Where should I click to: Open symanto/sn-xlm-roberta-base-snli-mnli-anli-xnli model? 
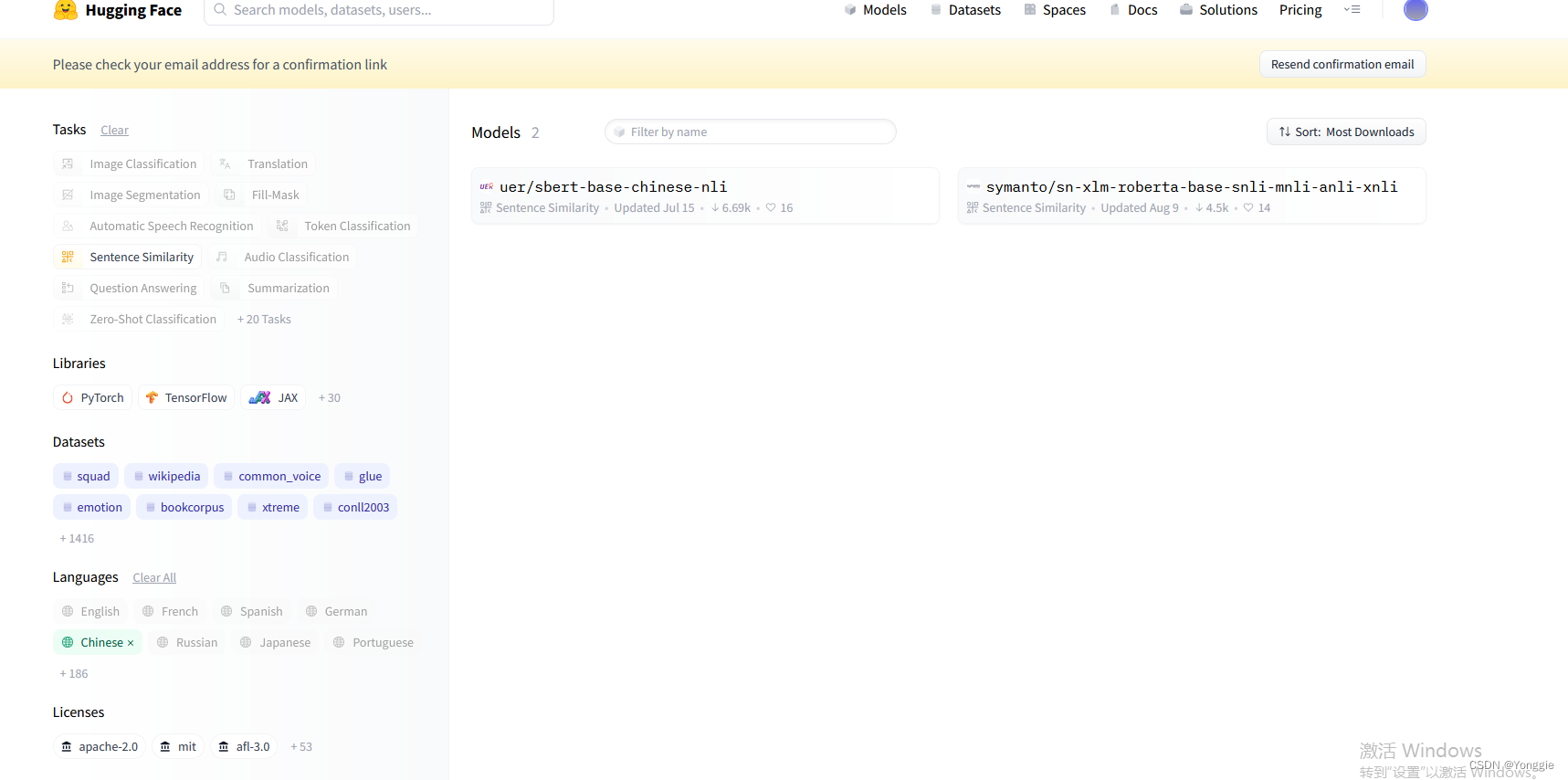[1192, 195]
